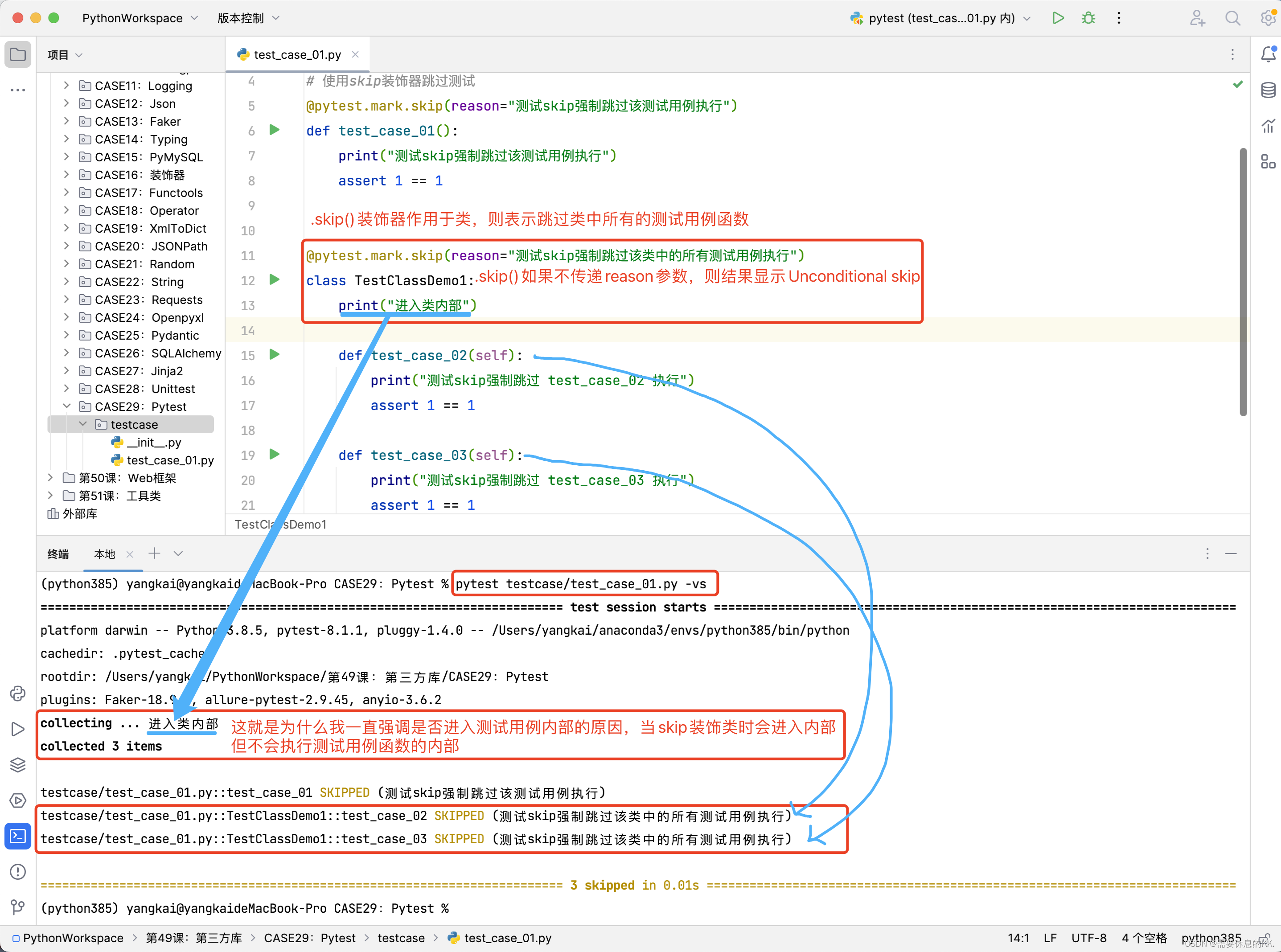Open the SciView chart icon on right sidebar
The image size is (1281, 952).
coord(1268,126)
